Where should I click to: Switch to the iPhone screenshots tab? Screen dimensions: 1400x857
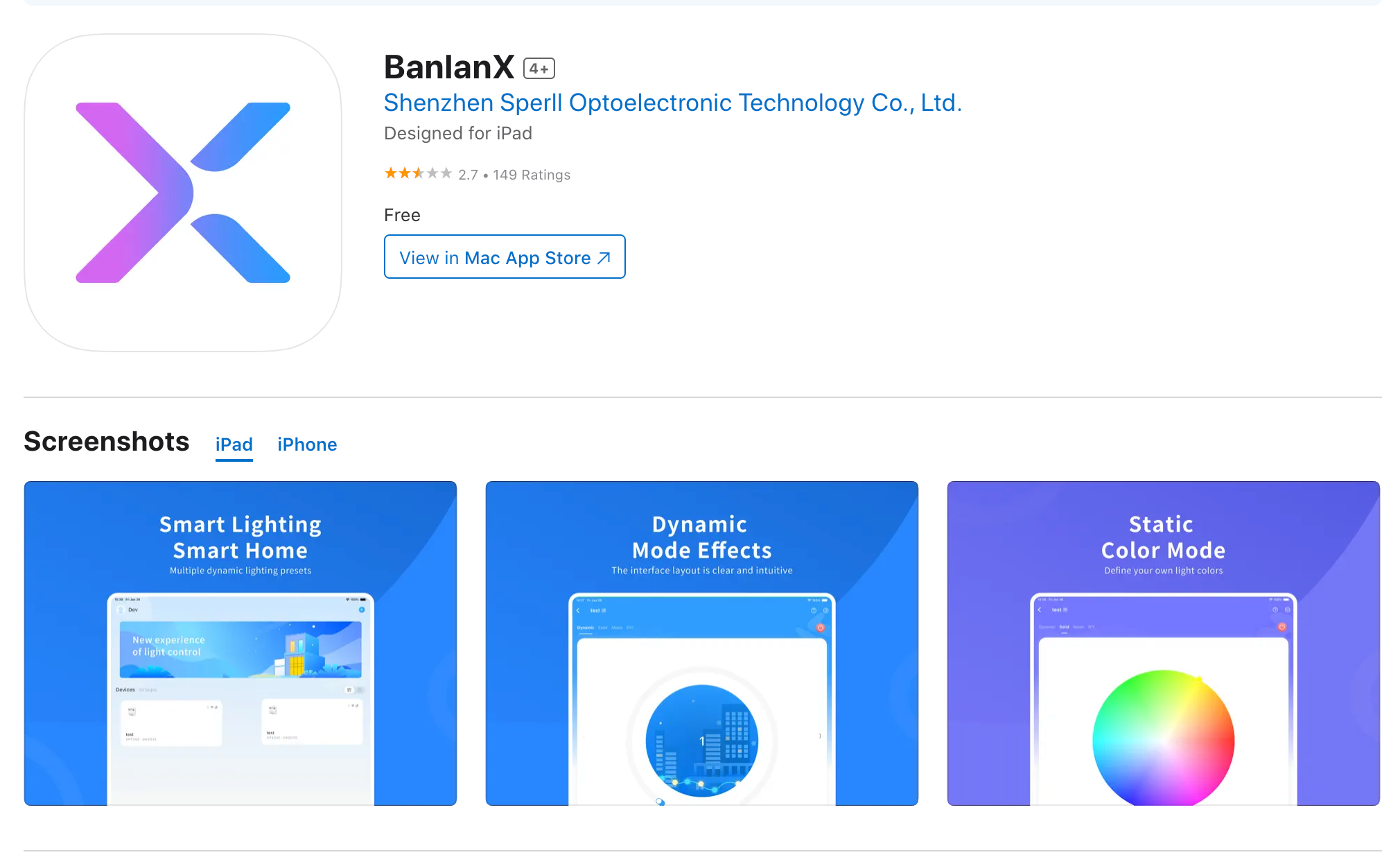(x=307, y=444)
